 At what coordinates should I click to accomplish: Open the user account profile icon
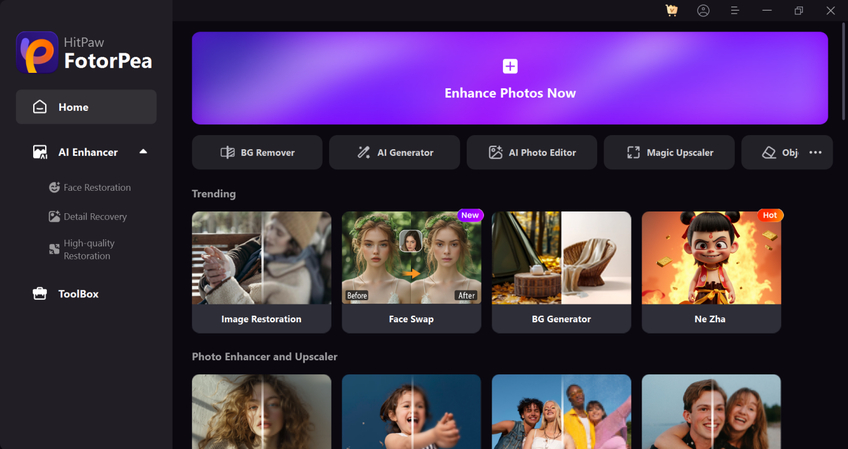point(703,10)
